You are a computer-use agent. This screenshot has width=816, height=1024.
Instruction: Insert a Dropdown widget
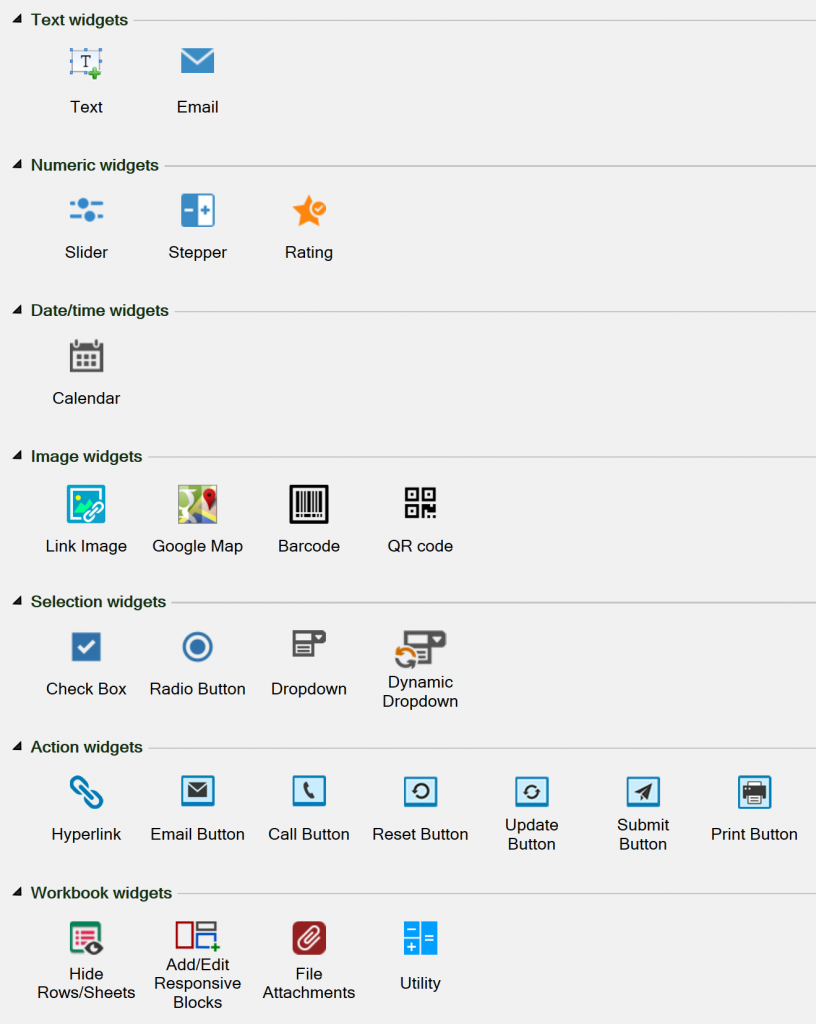tap(308, 645)
